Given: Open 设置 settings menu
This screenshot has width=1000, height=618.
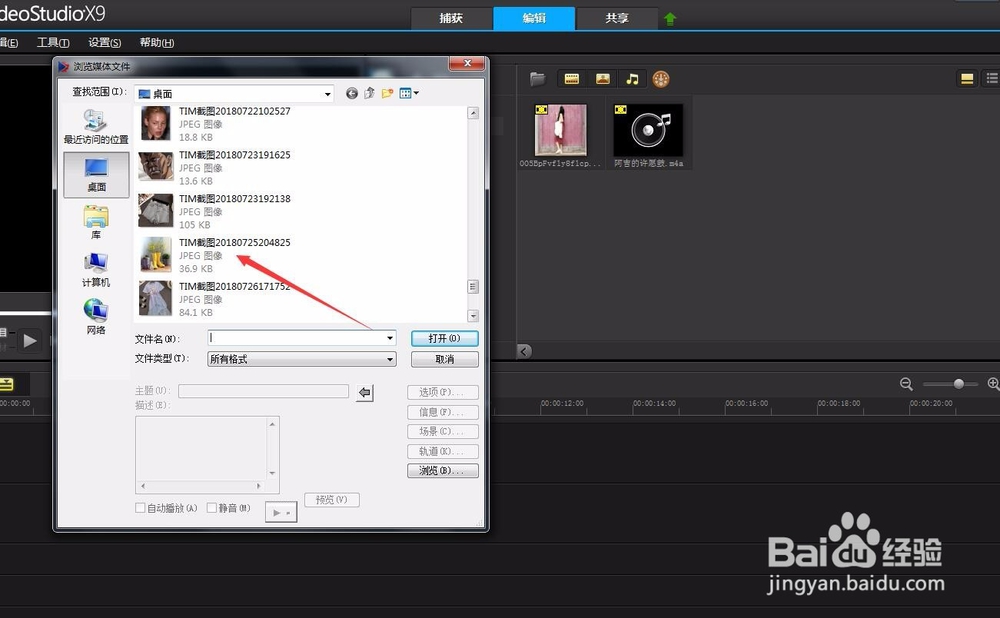Looking at the screenshot, I should click(x=105, y=43).
